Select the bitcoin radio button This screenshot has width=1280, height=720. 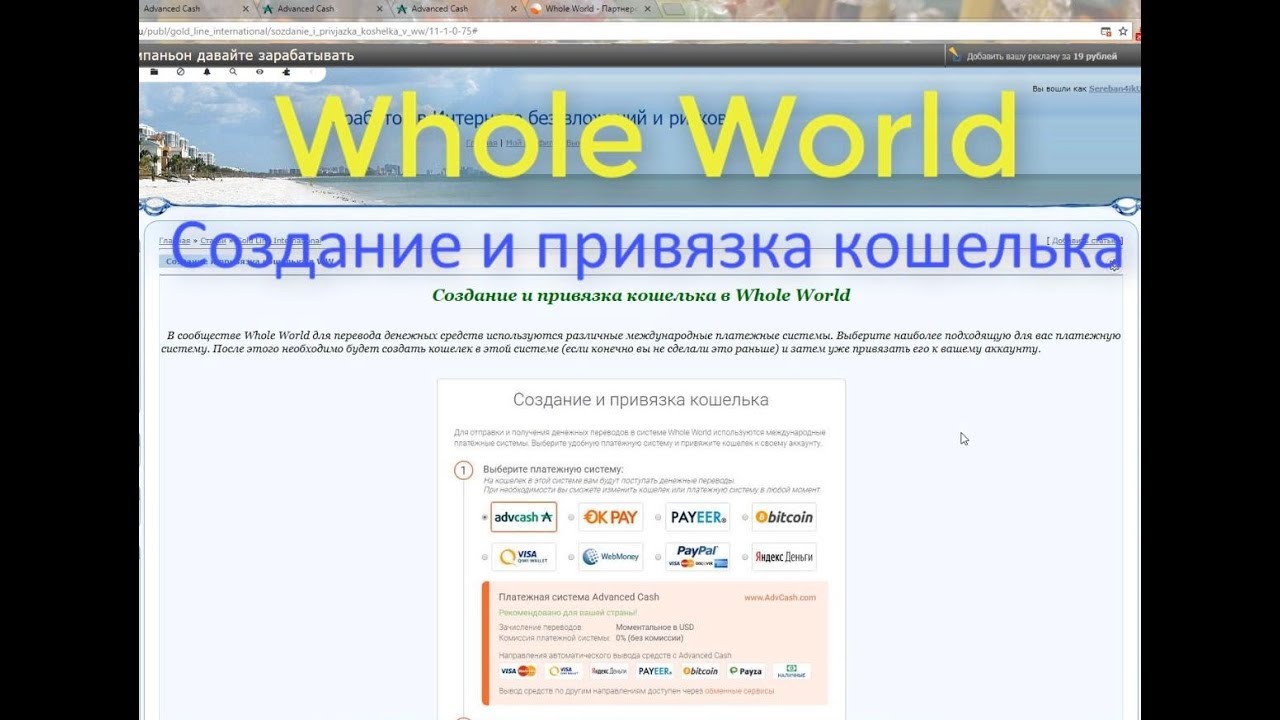(745, 518)
